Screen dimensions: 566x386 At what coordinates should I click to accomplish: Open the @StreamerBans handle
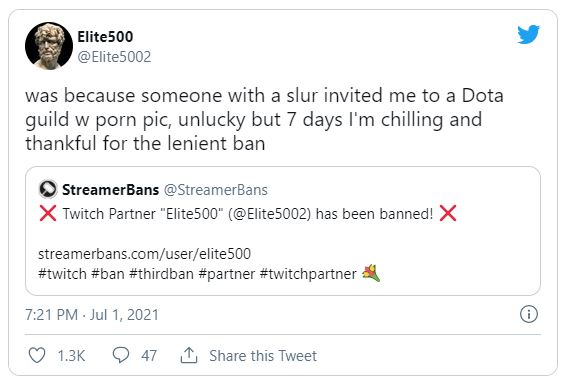coord(216,190)
